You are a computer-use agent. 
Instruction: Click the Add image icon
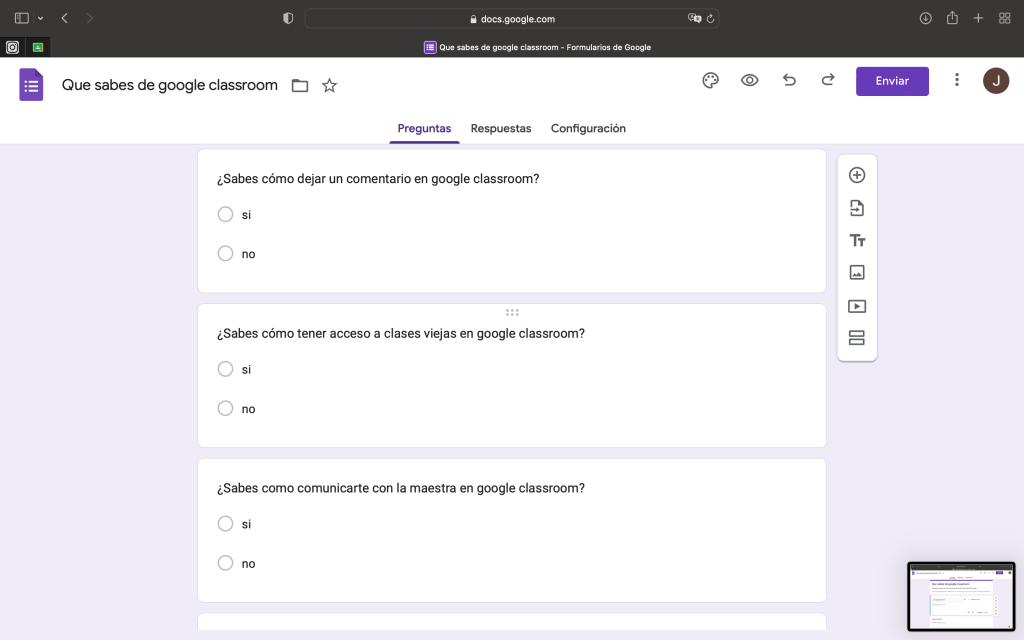[856, 272]
